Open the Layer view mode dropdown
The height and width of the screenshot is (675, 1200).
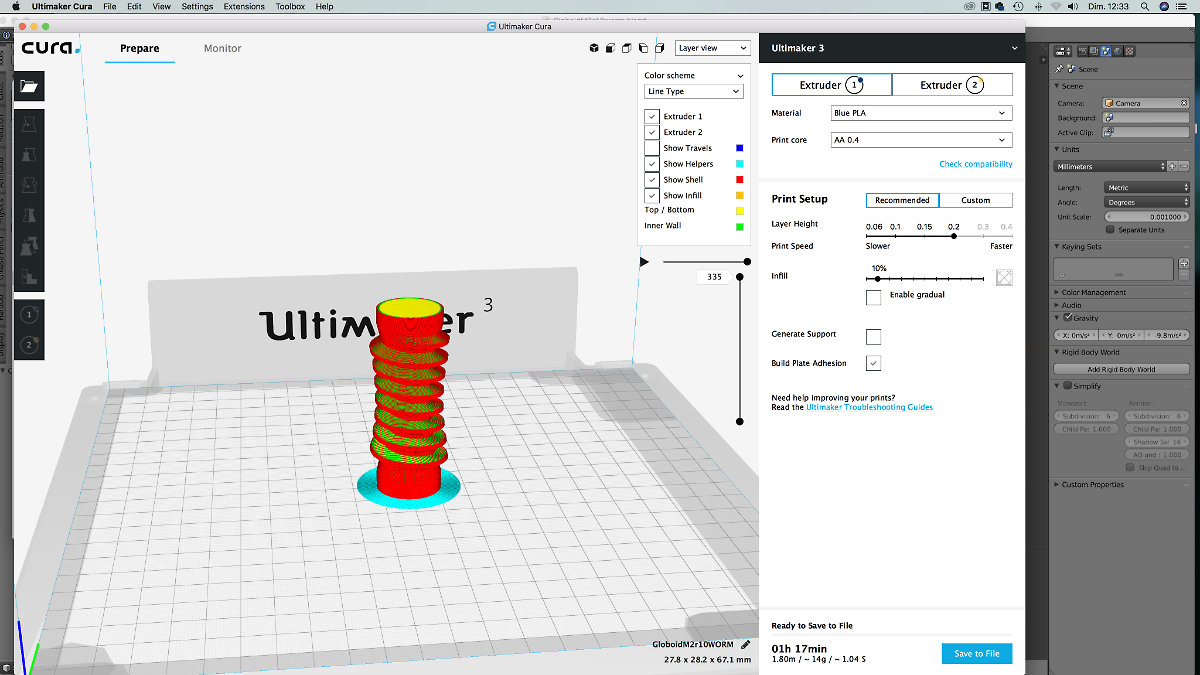(x=712, y=48)
